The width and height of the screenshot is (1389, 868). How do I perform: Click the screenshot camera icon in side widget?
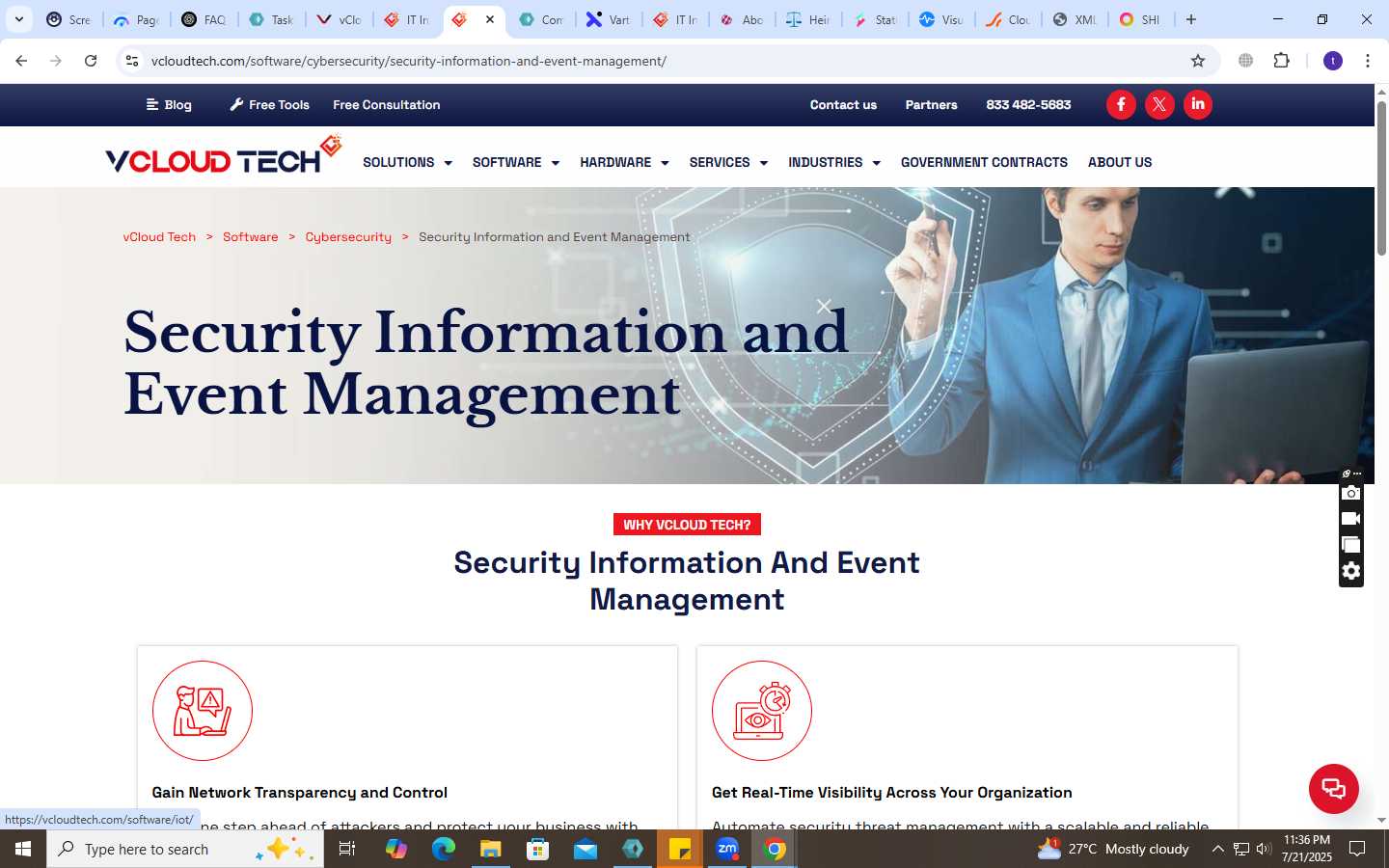pyautogui.click(x=1351, y=494)
